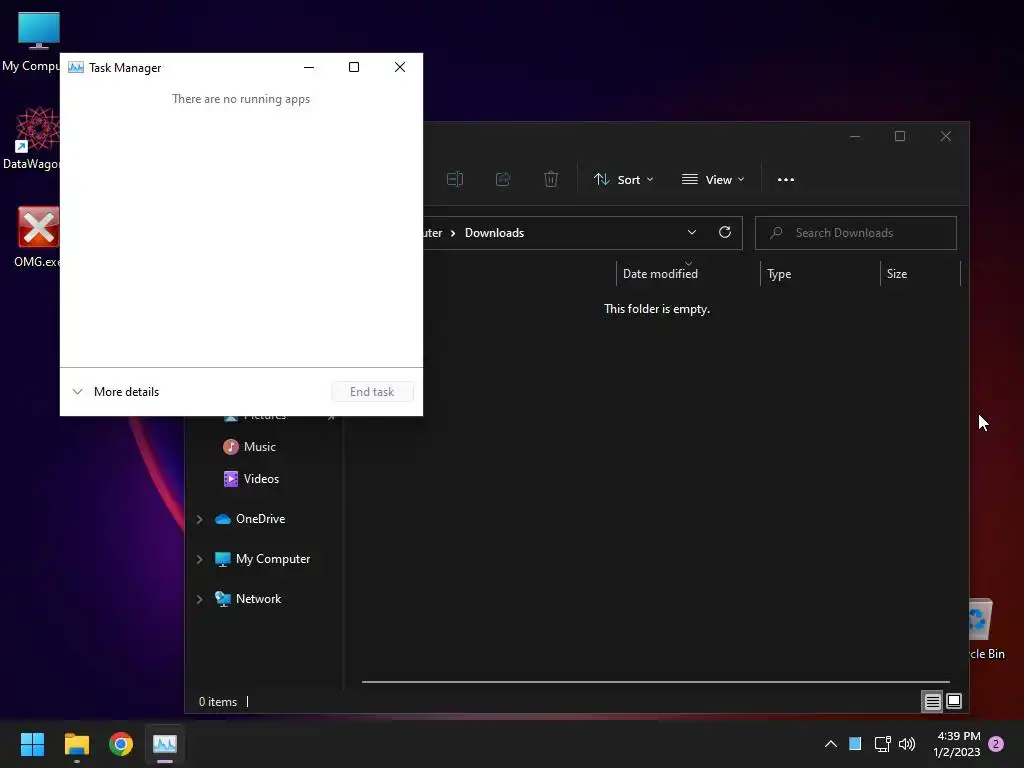
Task: Expand More details in Task Manager
Action: [x=116, y=392]
